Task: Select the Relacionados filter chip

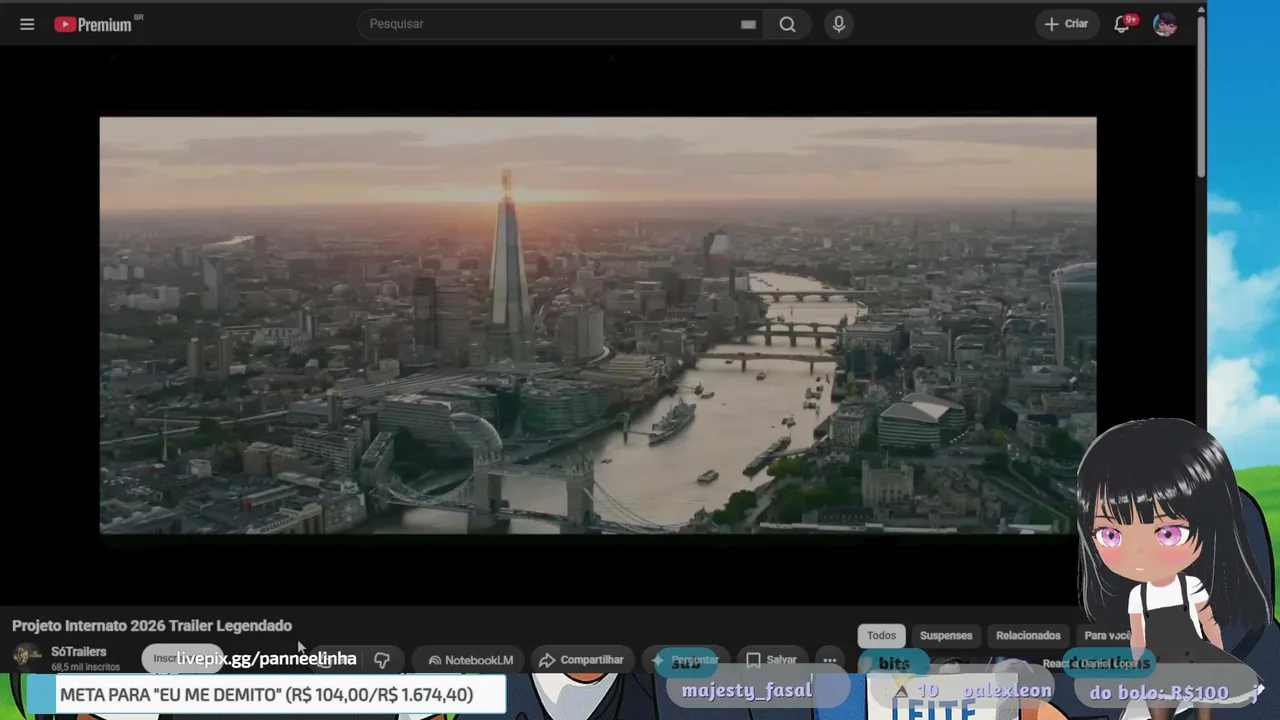Action: tap(1028, 636)
